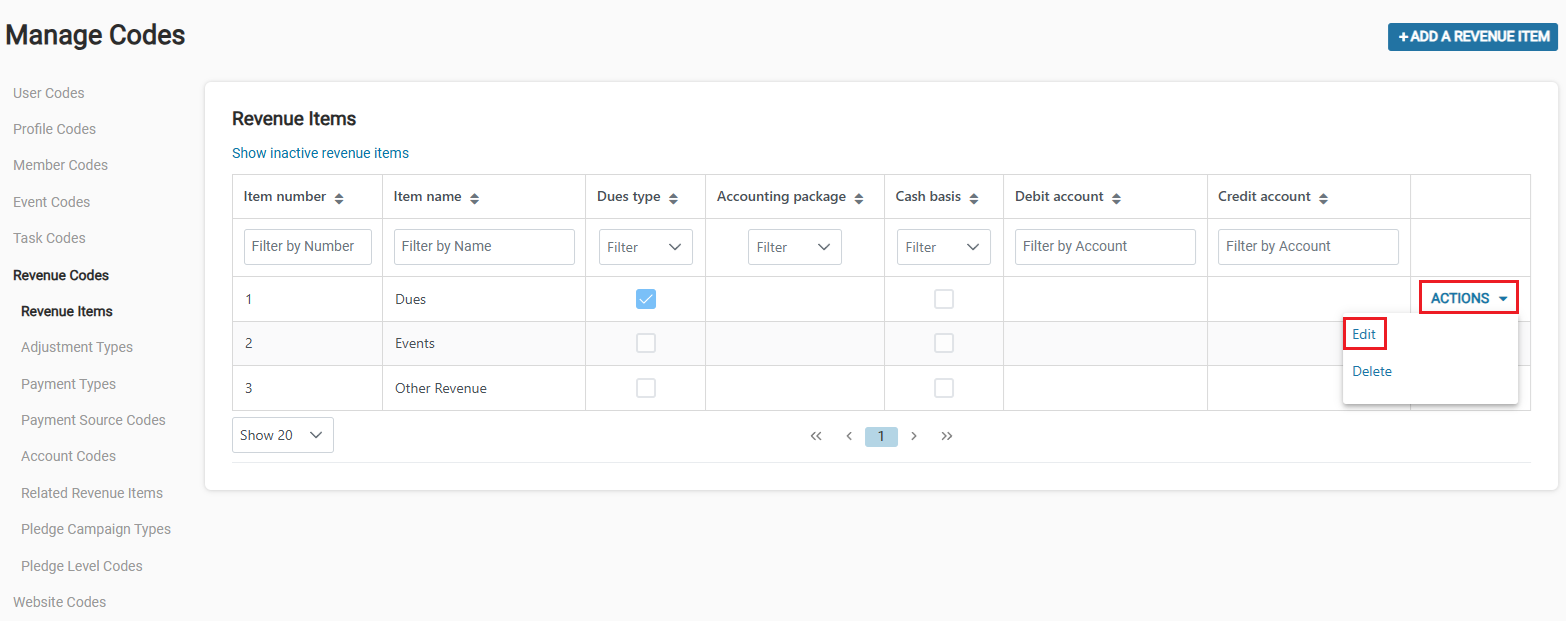This screenshot has width=1566, height=621.
Task: Focus Credit account filter field
Action: click(x=1308, y=247)
